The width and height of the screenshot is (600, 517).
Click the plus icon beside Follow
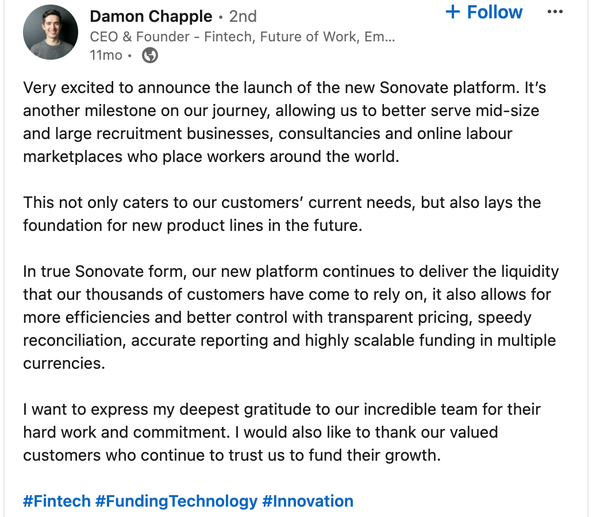click(x=453, y=12)
